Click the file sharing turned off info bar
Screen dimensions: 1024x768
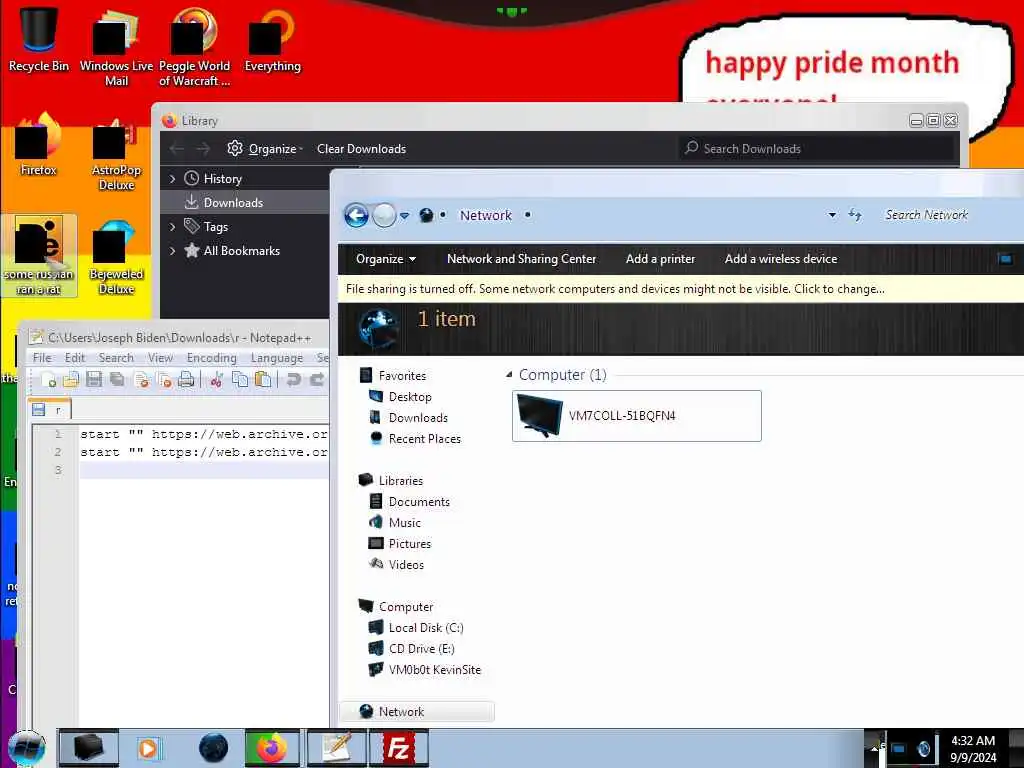(x=680, y=289)
